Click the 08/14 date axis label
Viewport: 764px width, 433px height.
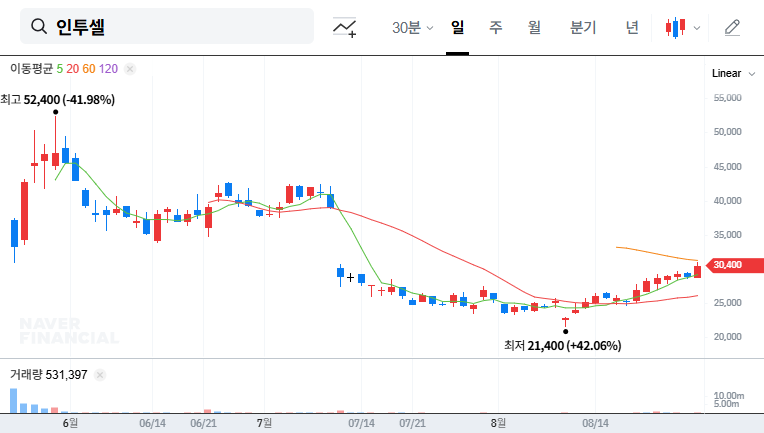[x=595, y=423]
